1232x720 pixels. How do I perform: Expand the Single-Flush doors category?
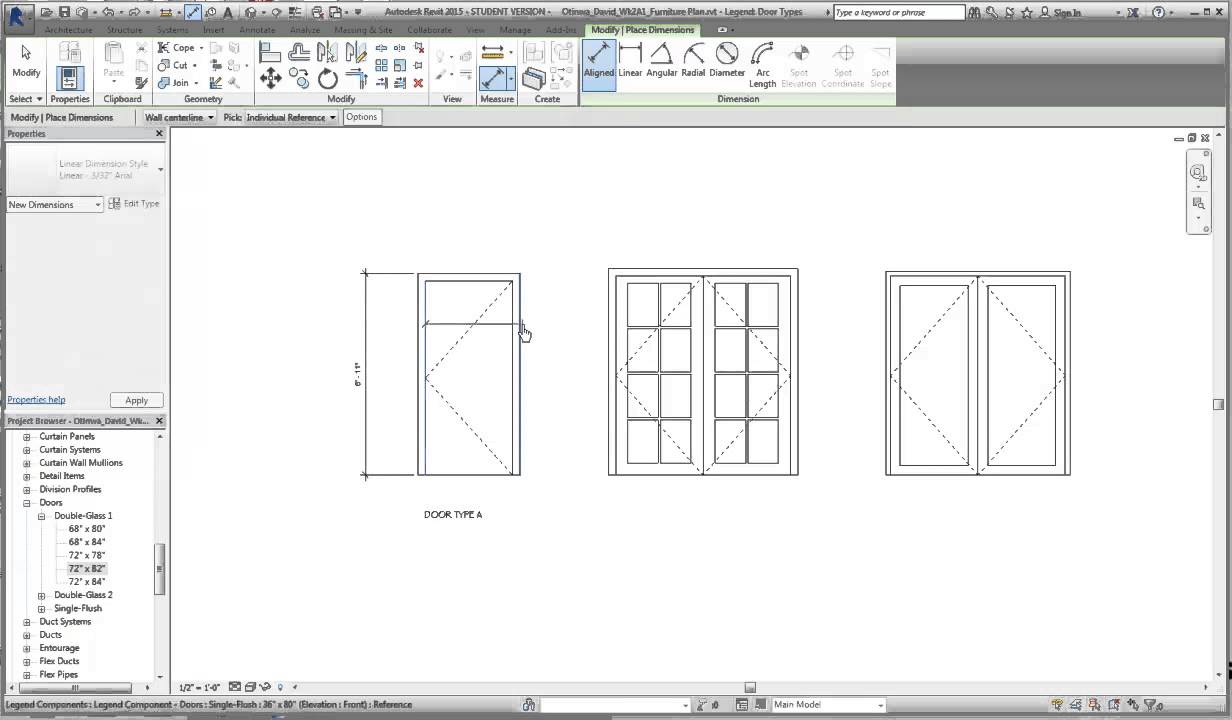41,608
